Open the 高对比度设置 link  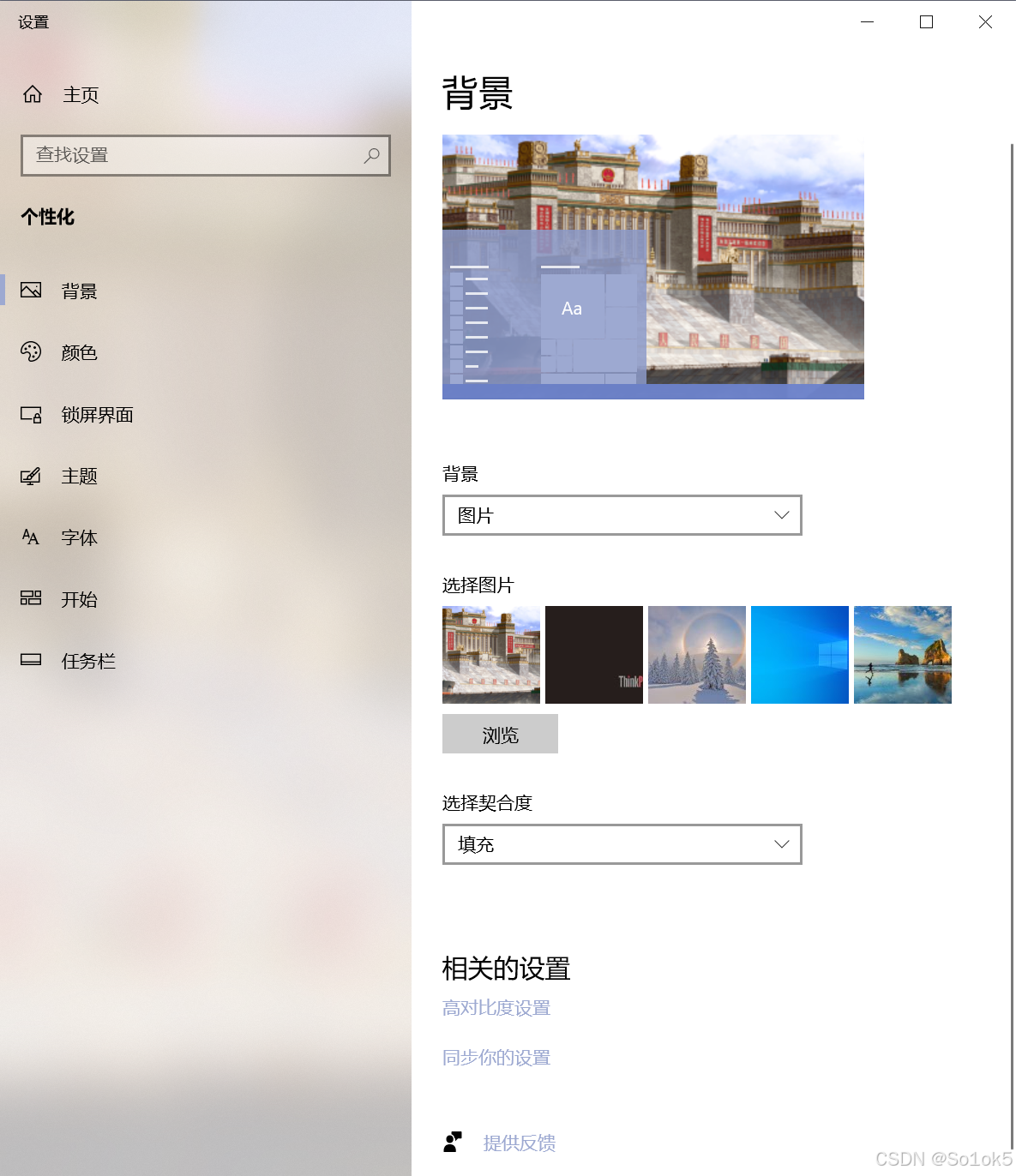(496, 1008)
